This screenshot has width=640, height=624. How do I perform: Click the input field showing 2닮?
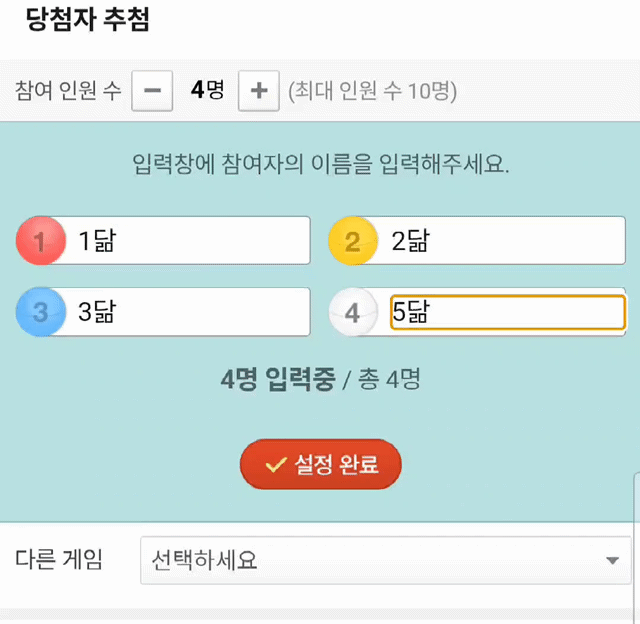tap(500, 241)
